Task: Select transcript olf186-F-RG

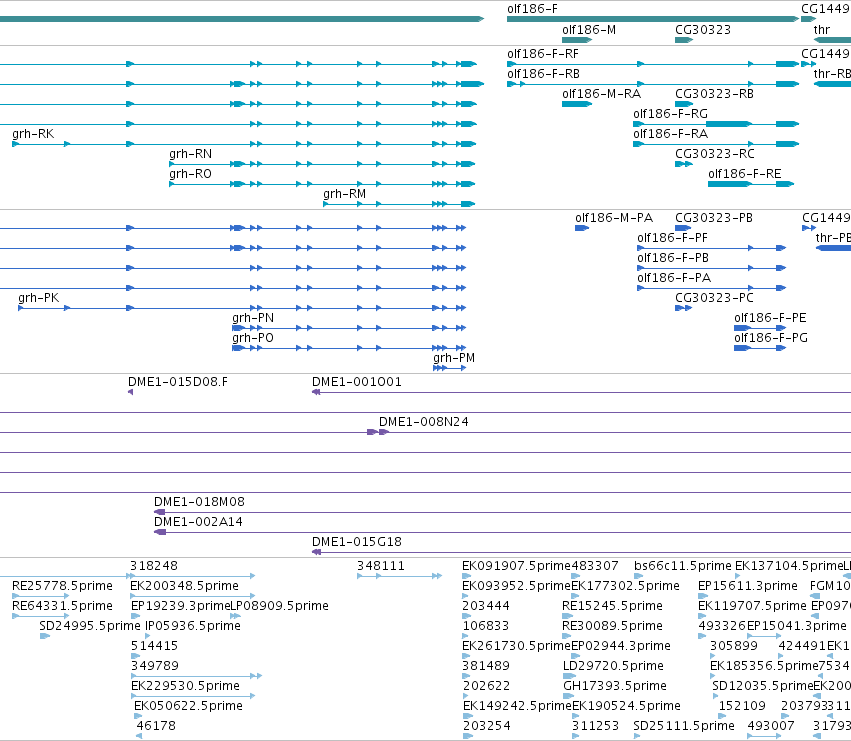Action: tap(670, 114)
